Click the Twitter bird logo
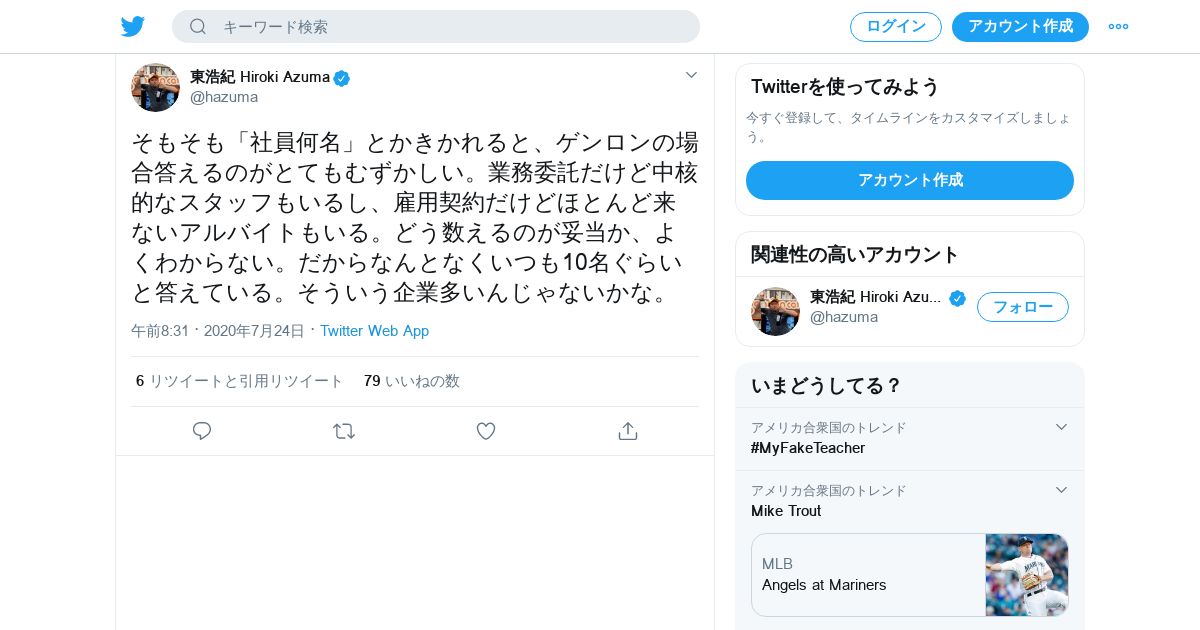 [x=133, y=26]
